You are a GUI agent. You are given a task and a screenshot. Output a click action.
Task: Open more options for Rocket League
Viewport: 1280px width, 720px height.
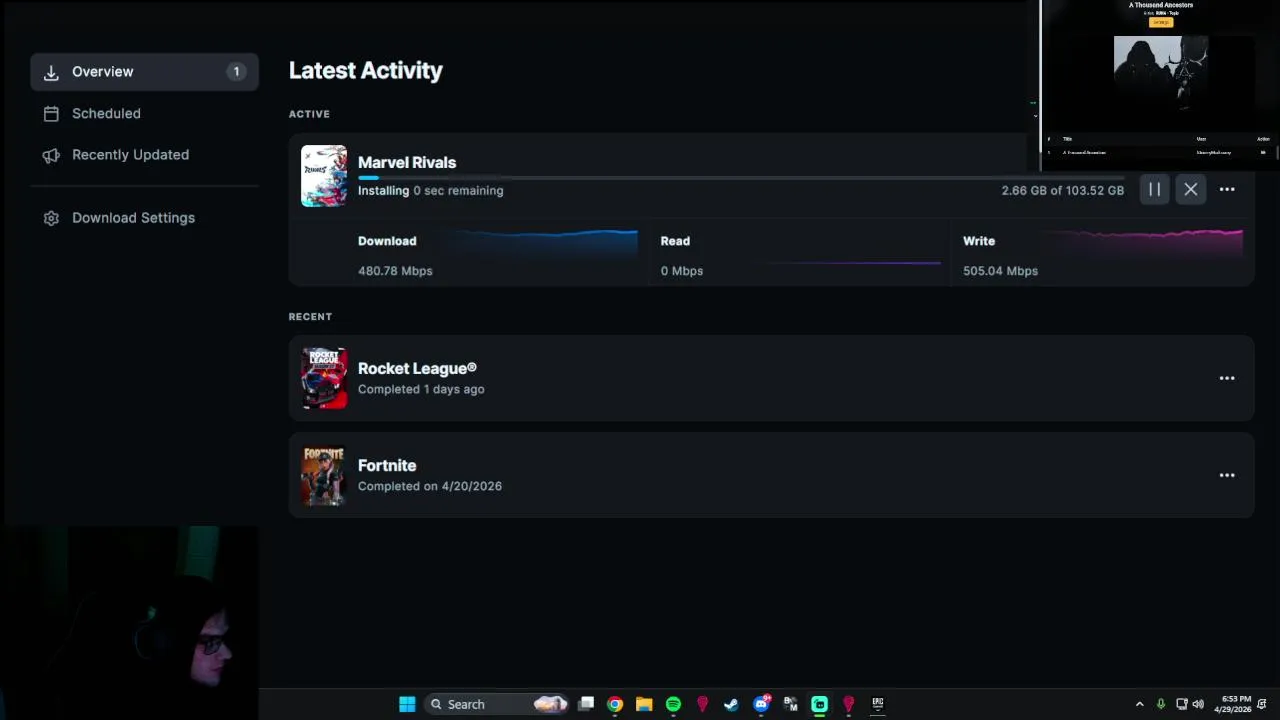click(1227, 378)
